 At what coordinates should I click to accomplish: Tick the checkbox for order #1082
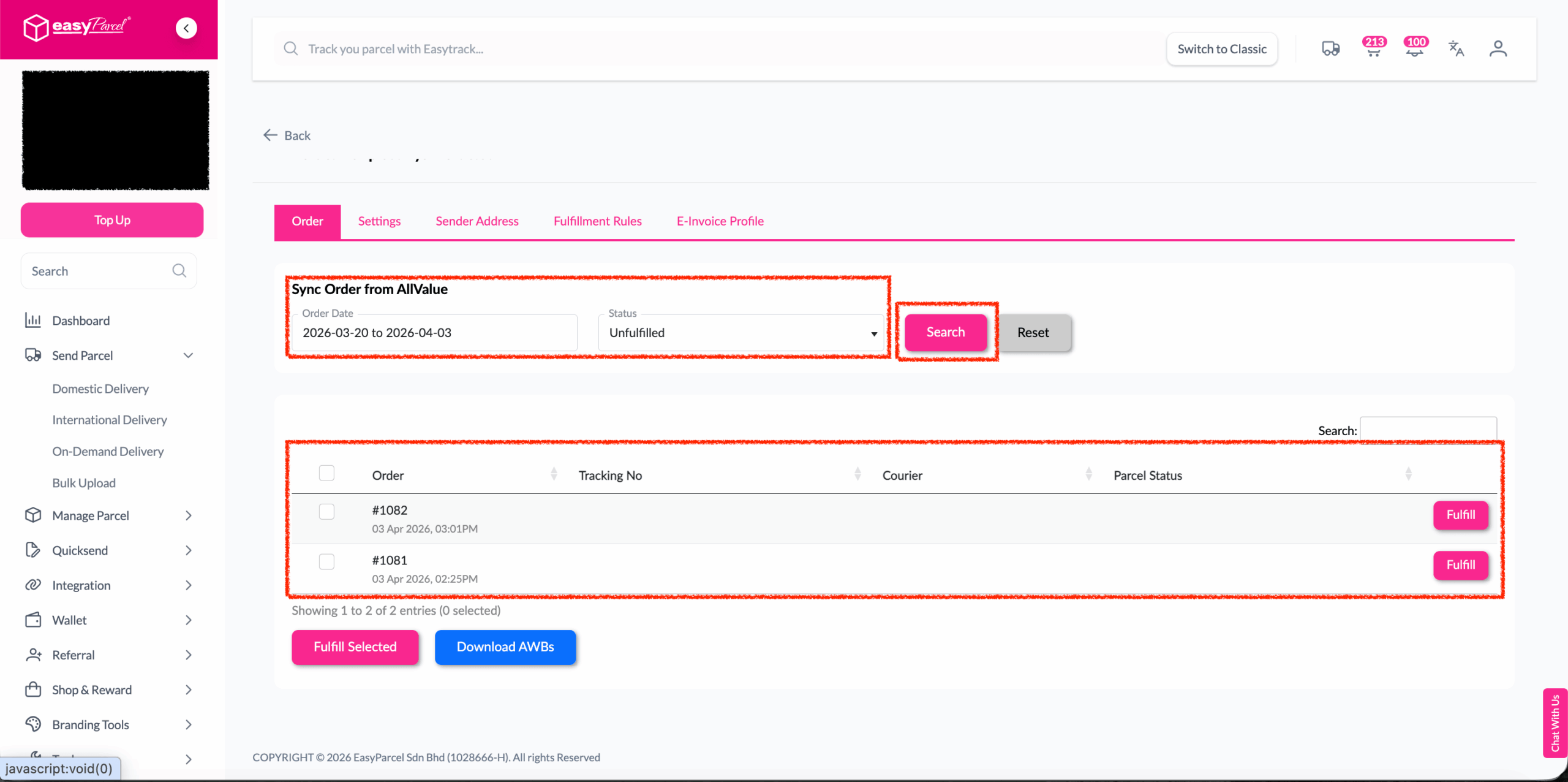(326, 512)
